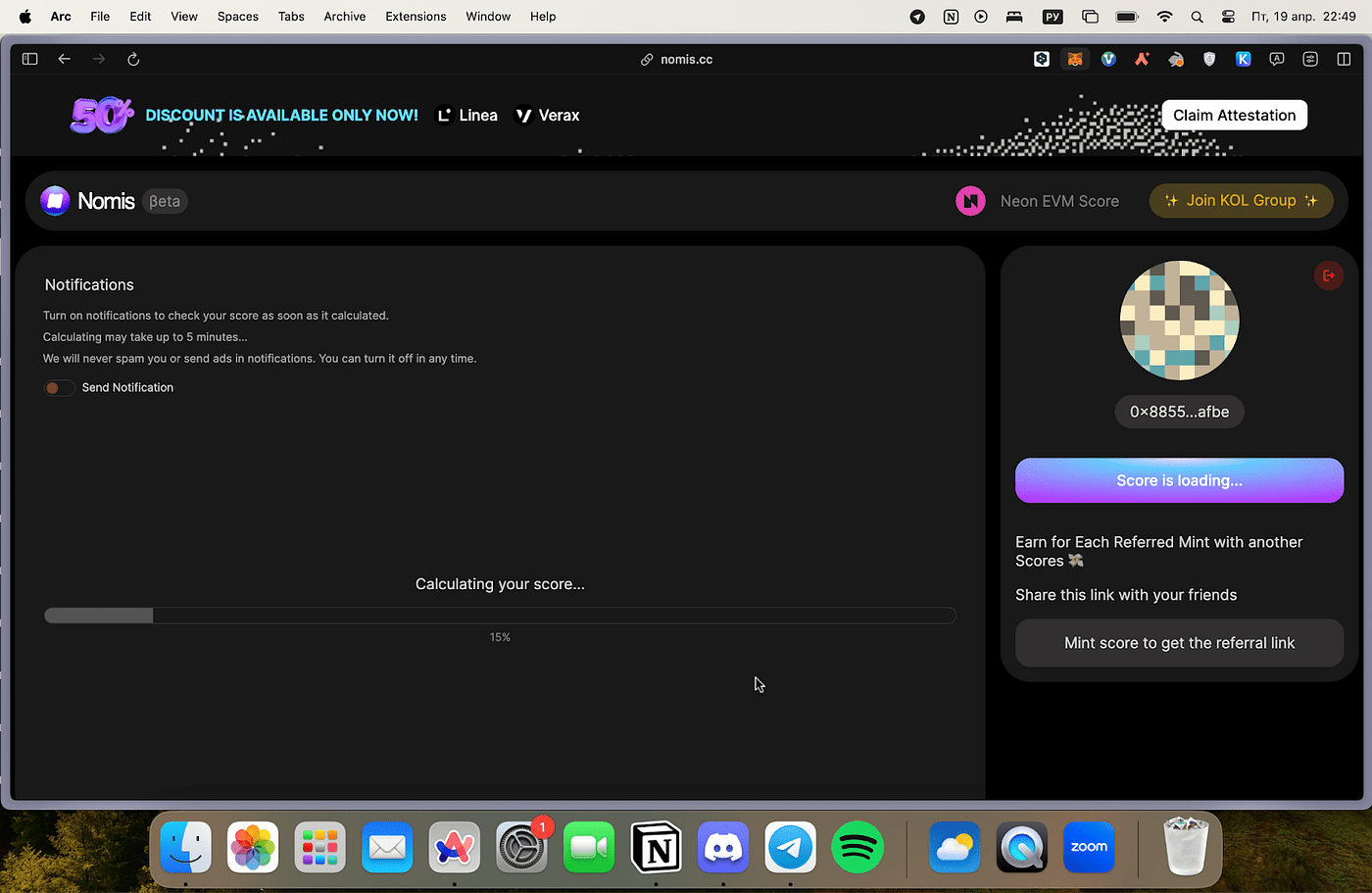Open the Spaces menu
Screen dimensions: 1372x893
(x=238, y=17)
